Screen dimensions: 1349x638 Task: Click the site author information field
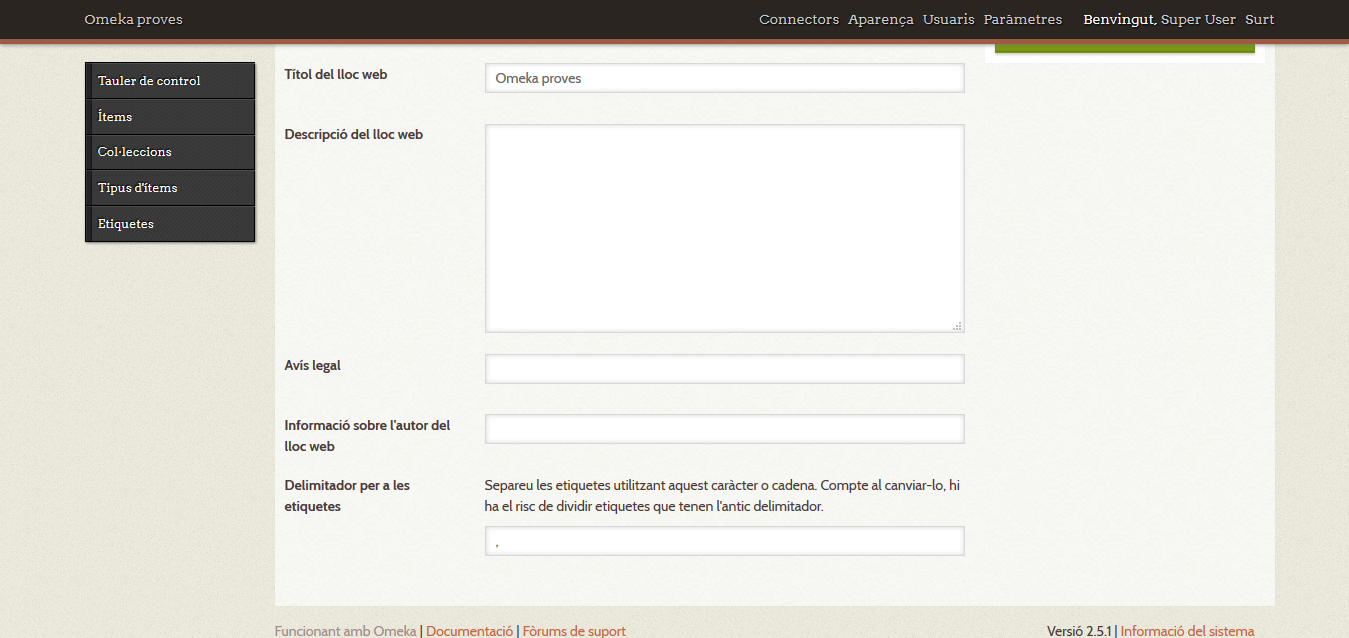(x=724, y=428)
